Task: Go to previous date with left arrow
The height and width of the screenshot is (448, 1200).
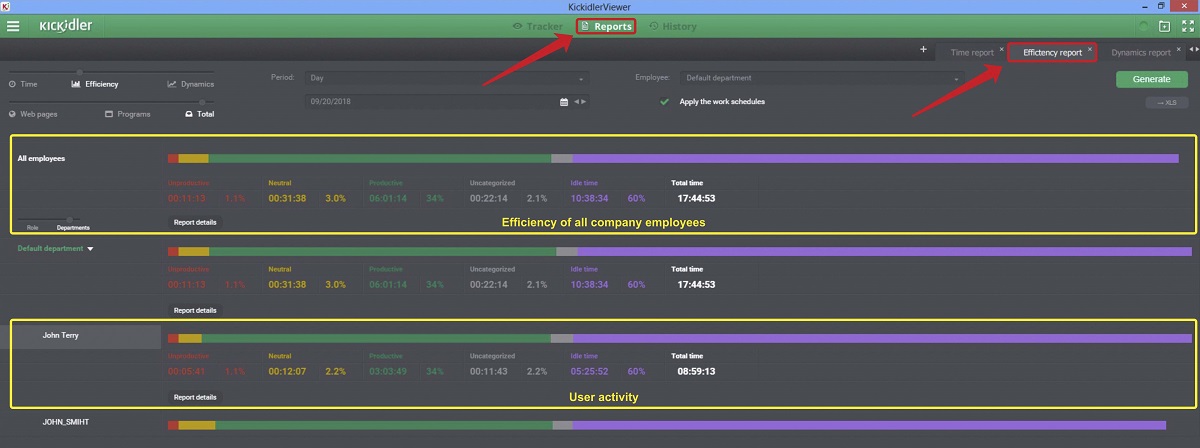Action: tap(575, 101)
